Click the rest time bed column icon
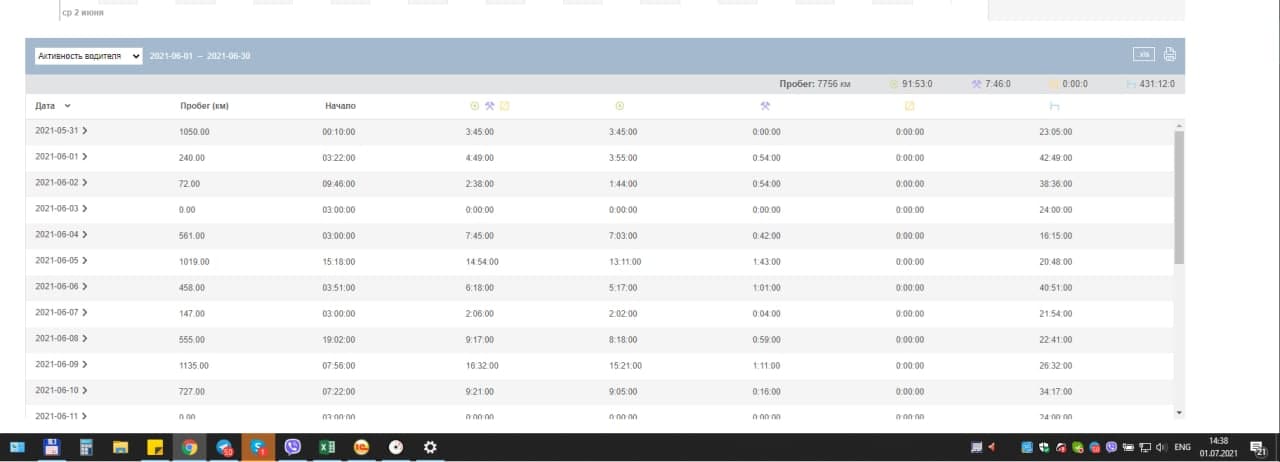This screenshot has width=1280, height=462. coord(1053,106)
